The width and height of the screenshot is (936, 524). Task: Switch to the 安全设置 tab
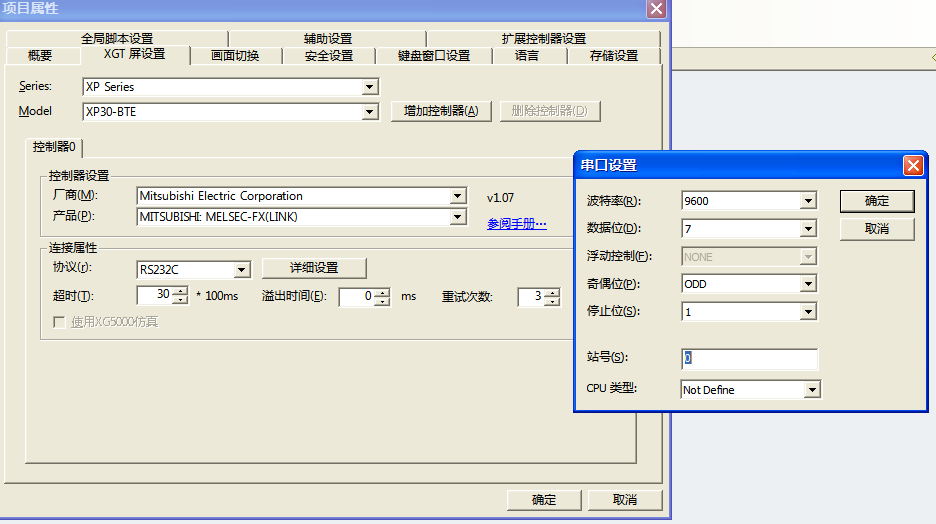click(x=329, y=56)
